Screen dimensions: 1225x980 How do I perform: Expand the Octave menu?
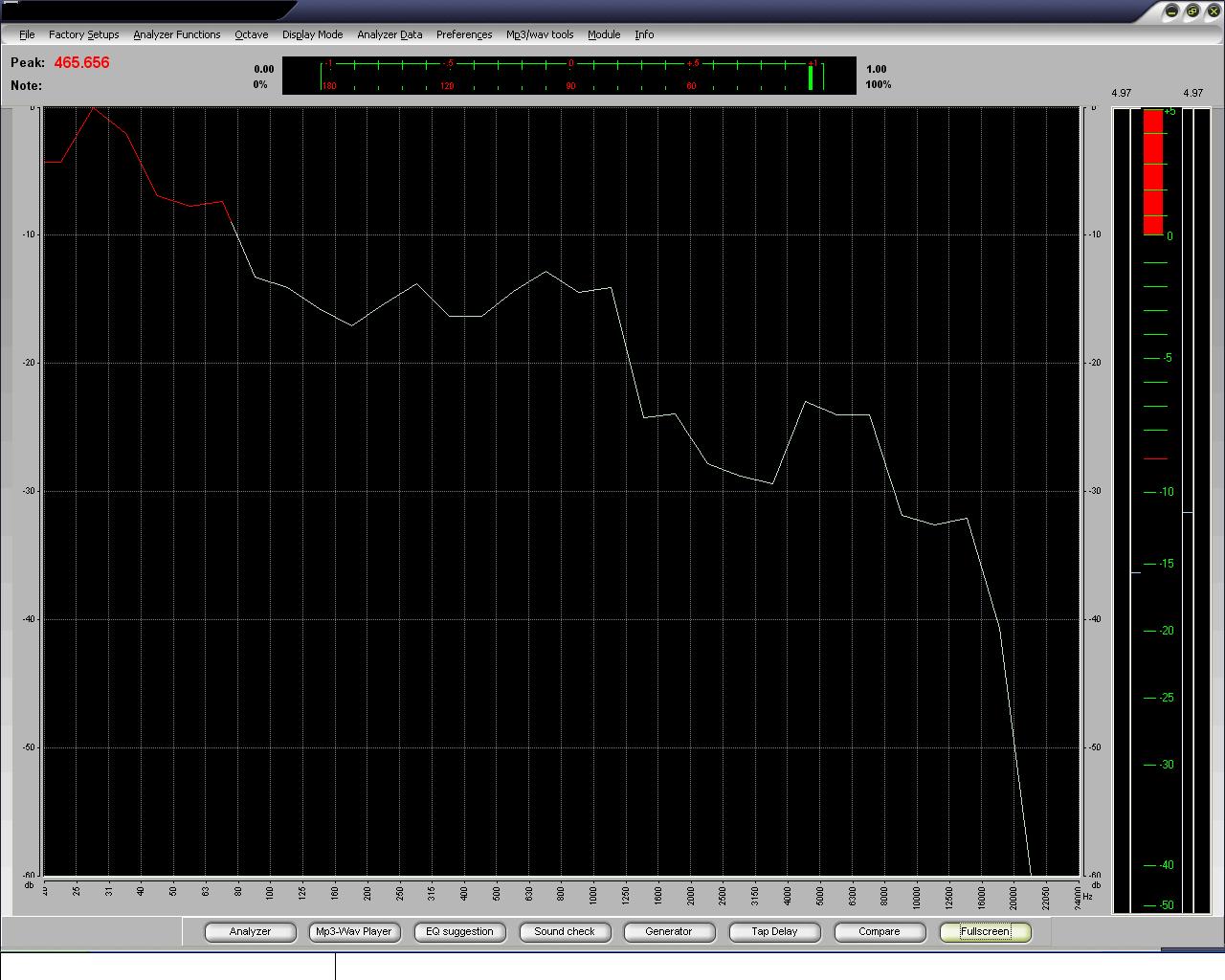251,34
